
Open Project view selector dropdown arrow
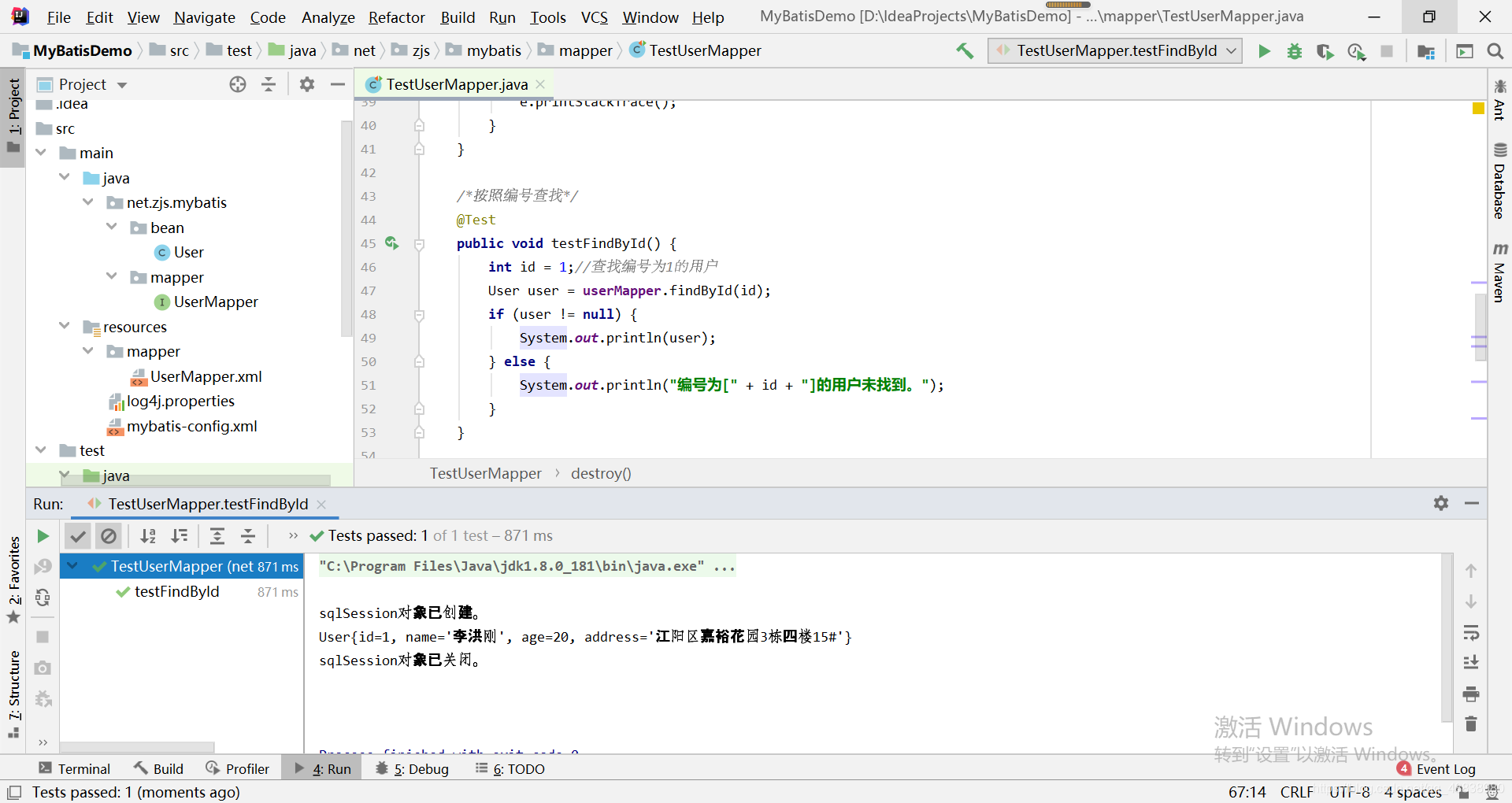(122, 85)
